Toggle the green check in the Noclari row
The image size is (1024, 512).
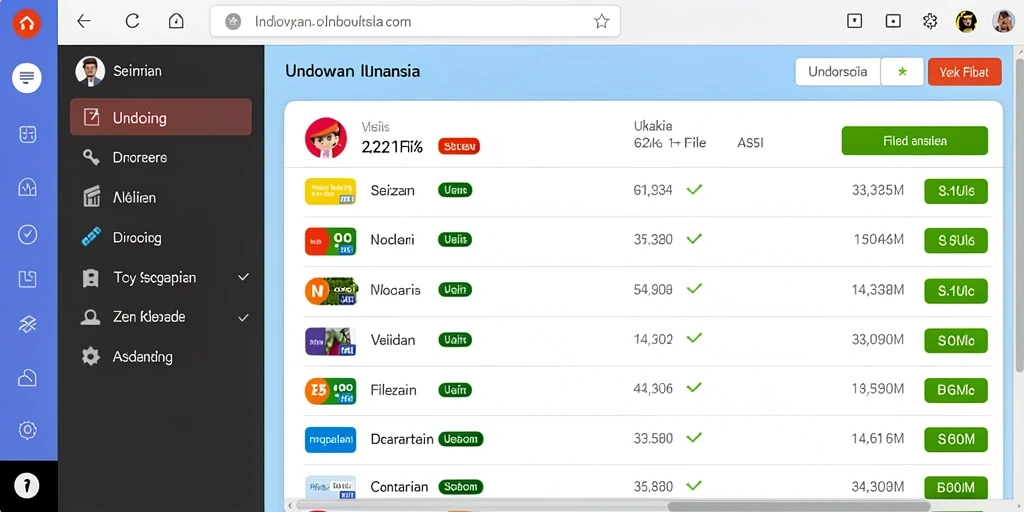pyautogui.click(x=694, y=238)
